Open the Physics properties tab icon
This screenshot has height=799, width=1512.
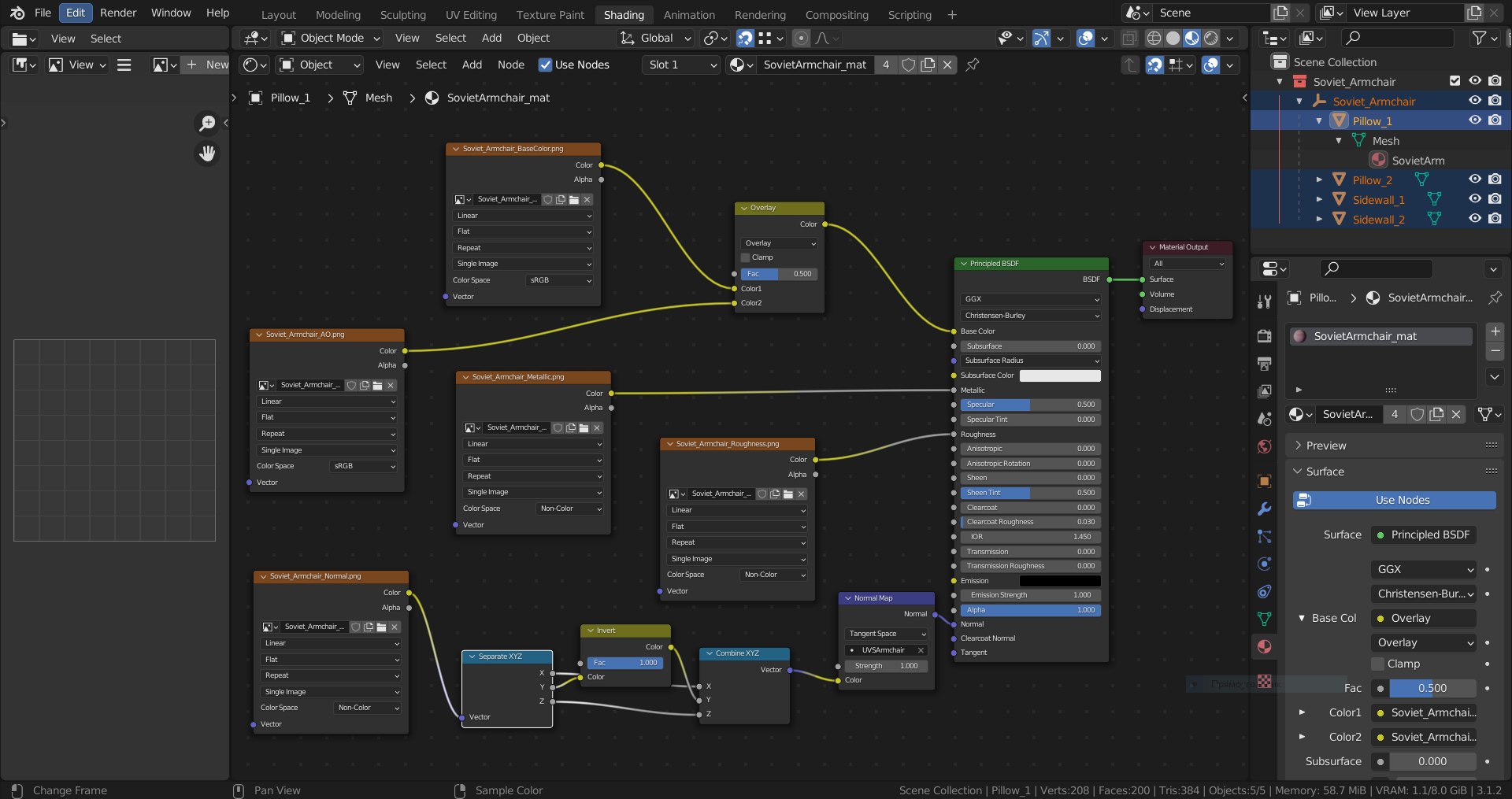point(1264,564)
